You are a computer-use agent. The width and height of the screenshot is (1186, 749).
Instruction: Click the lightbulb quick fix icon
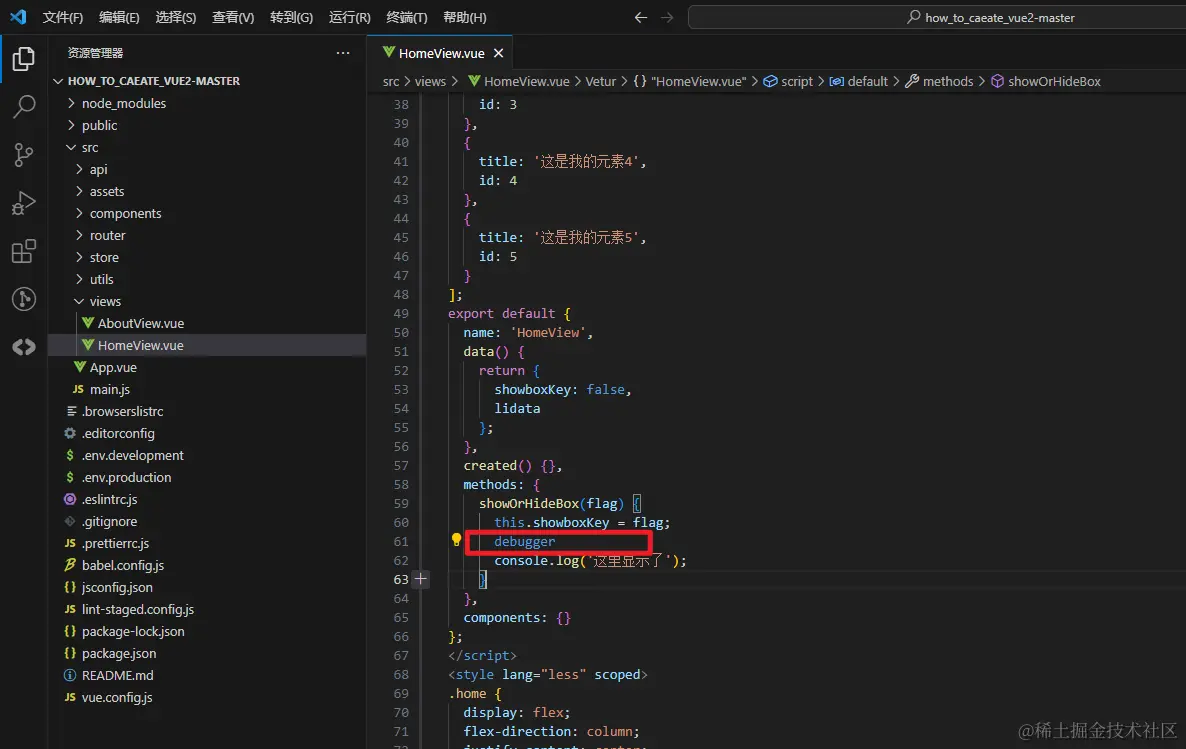pyautogui.click(x=456, y=540)
